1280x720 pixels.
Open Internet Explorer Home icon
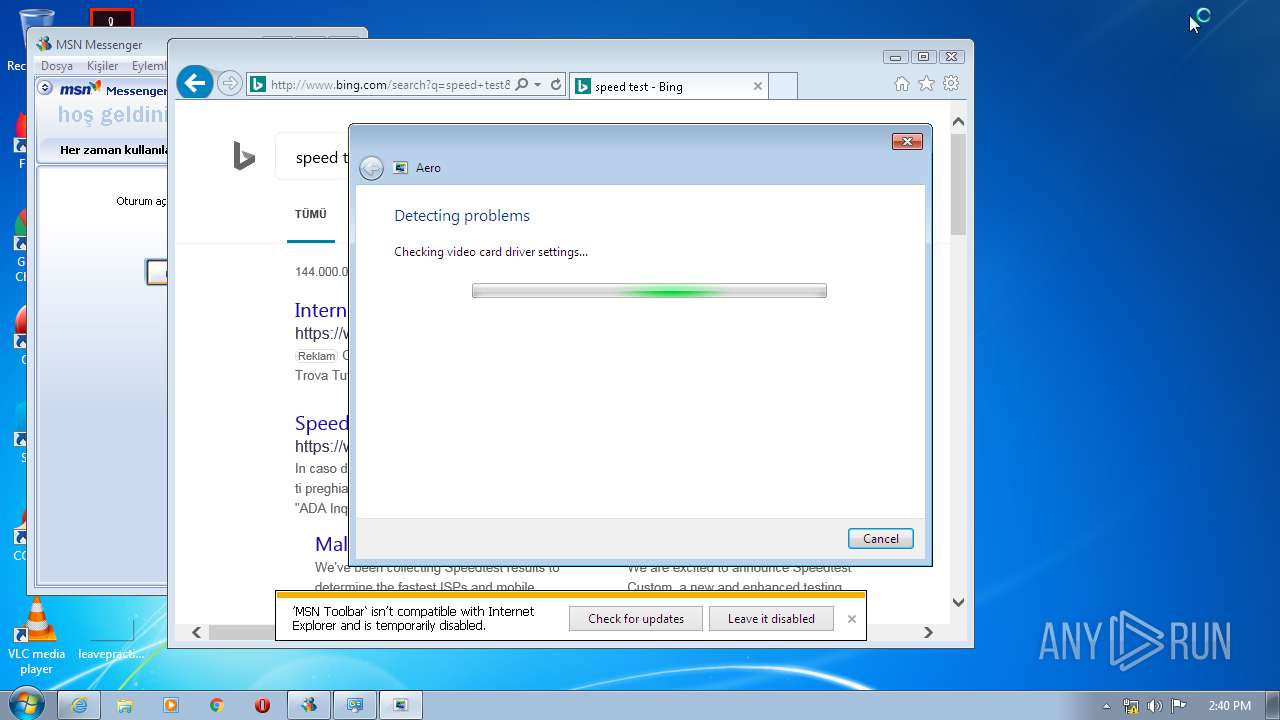click(902, 84)
